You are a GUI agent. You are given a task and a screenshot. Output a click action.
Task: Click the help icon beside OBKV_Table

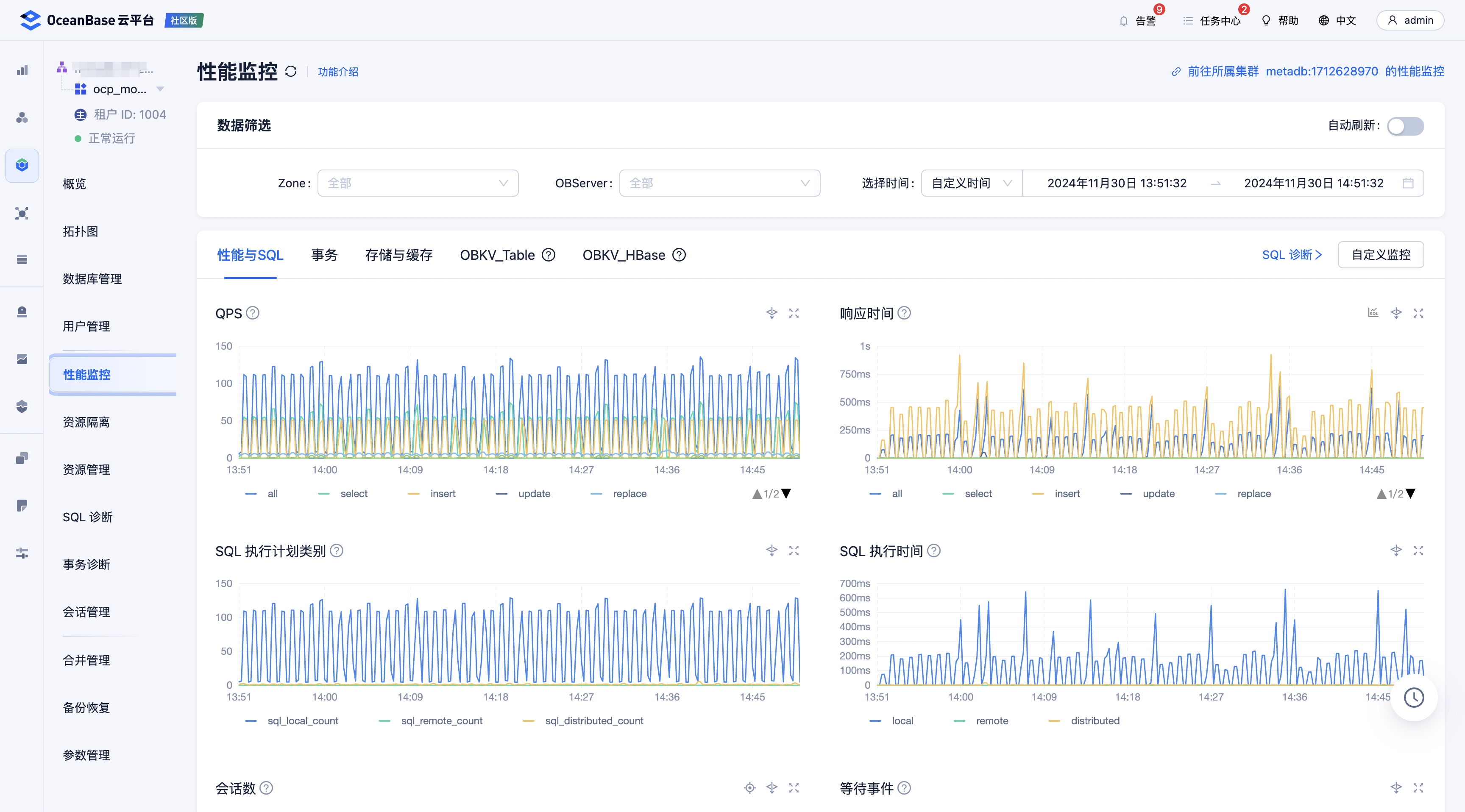tap(548, 255)
